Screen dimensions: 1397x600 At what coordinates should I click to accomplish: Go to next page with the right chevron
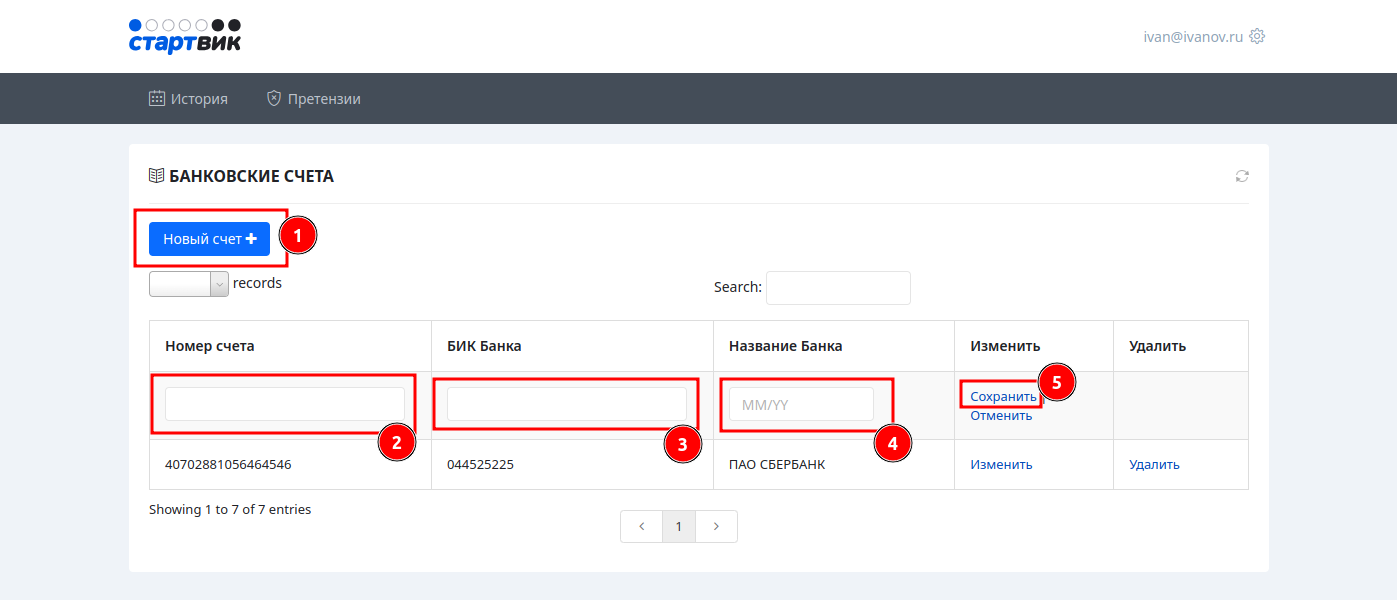pos(716,526)
